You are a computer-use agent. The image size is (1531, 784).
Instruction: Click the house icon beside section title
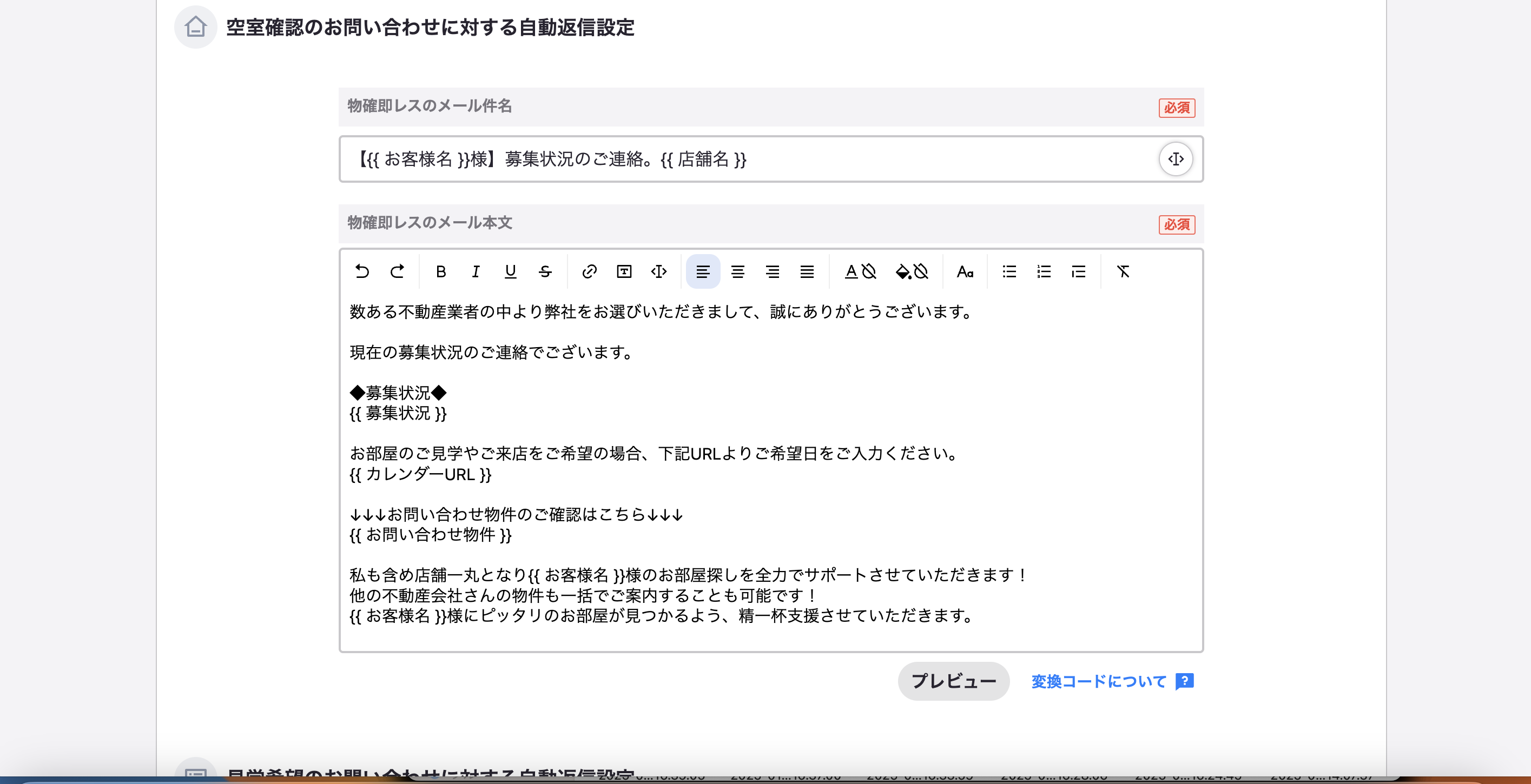[195, 26]
